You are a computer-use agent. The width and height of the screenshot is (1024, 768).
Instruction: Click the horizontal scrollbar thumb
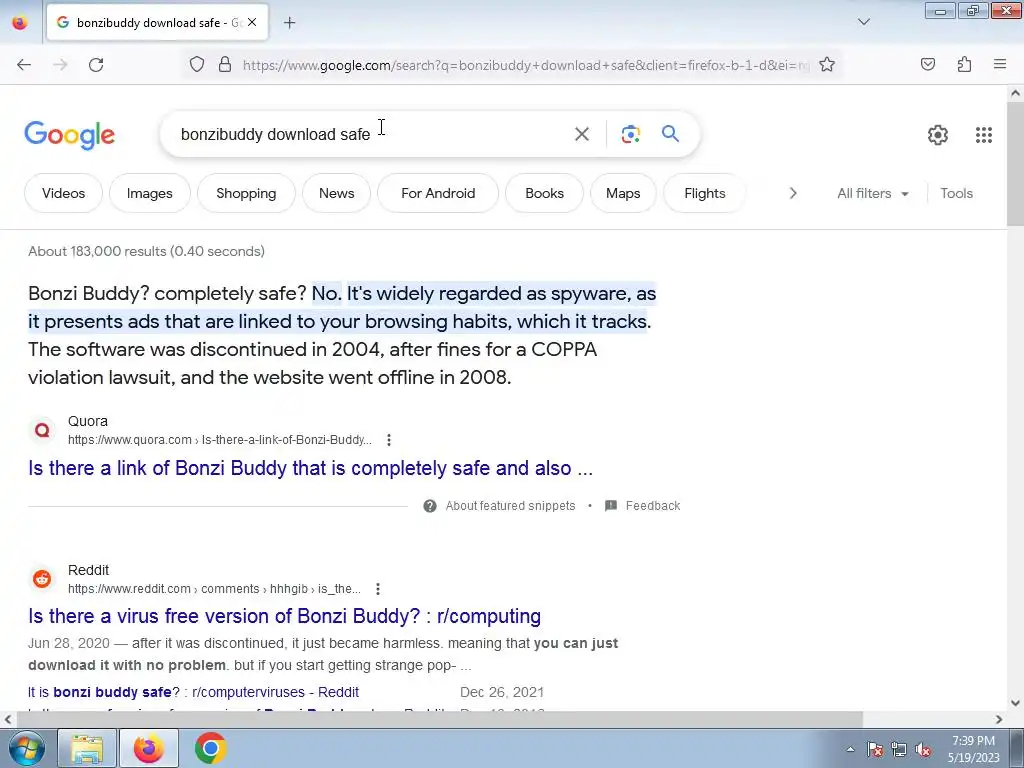click(439, 719)
